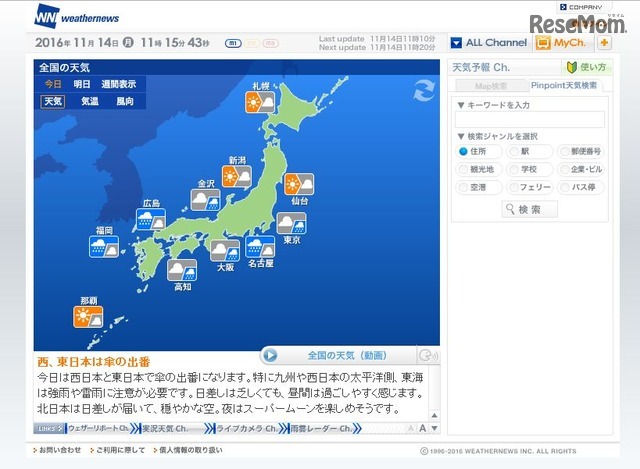
Task: Click the 全国の天気 panel title
Action: (x=64, y=67)
